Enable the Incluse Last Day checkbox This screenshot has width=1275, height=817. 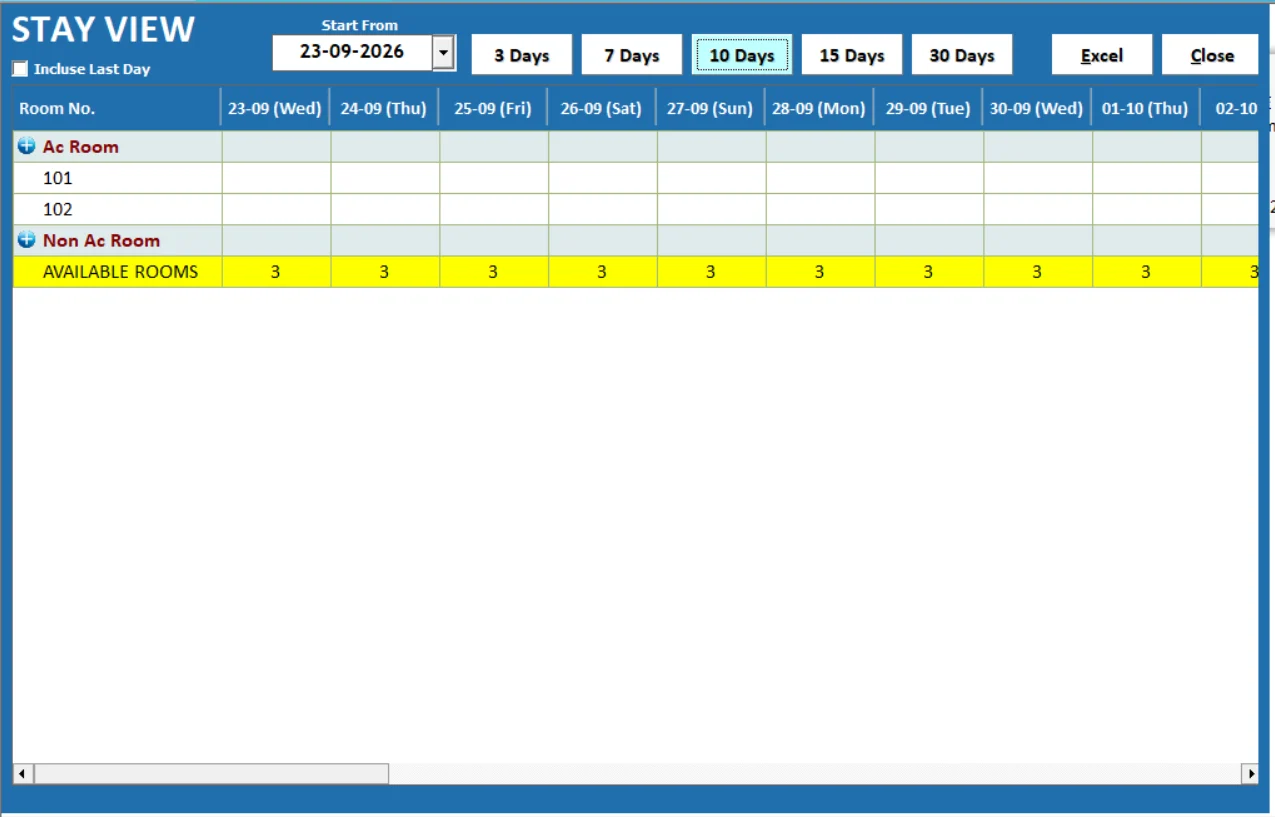coord(20,69)
